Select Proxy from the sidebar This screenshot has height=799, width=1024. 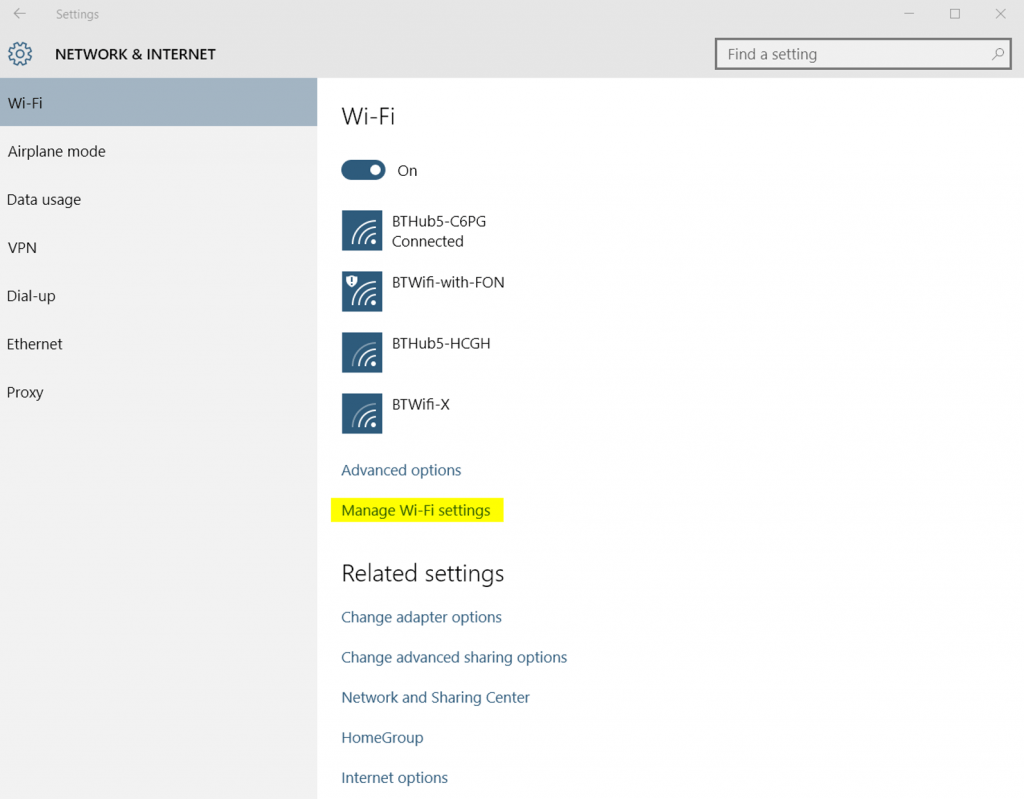coord(25,391)
